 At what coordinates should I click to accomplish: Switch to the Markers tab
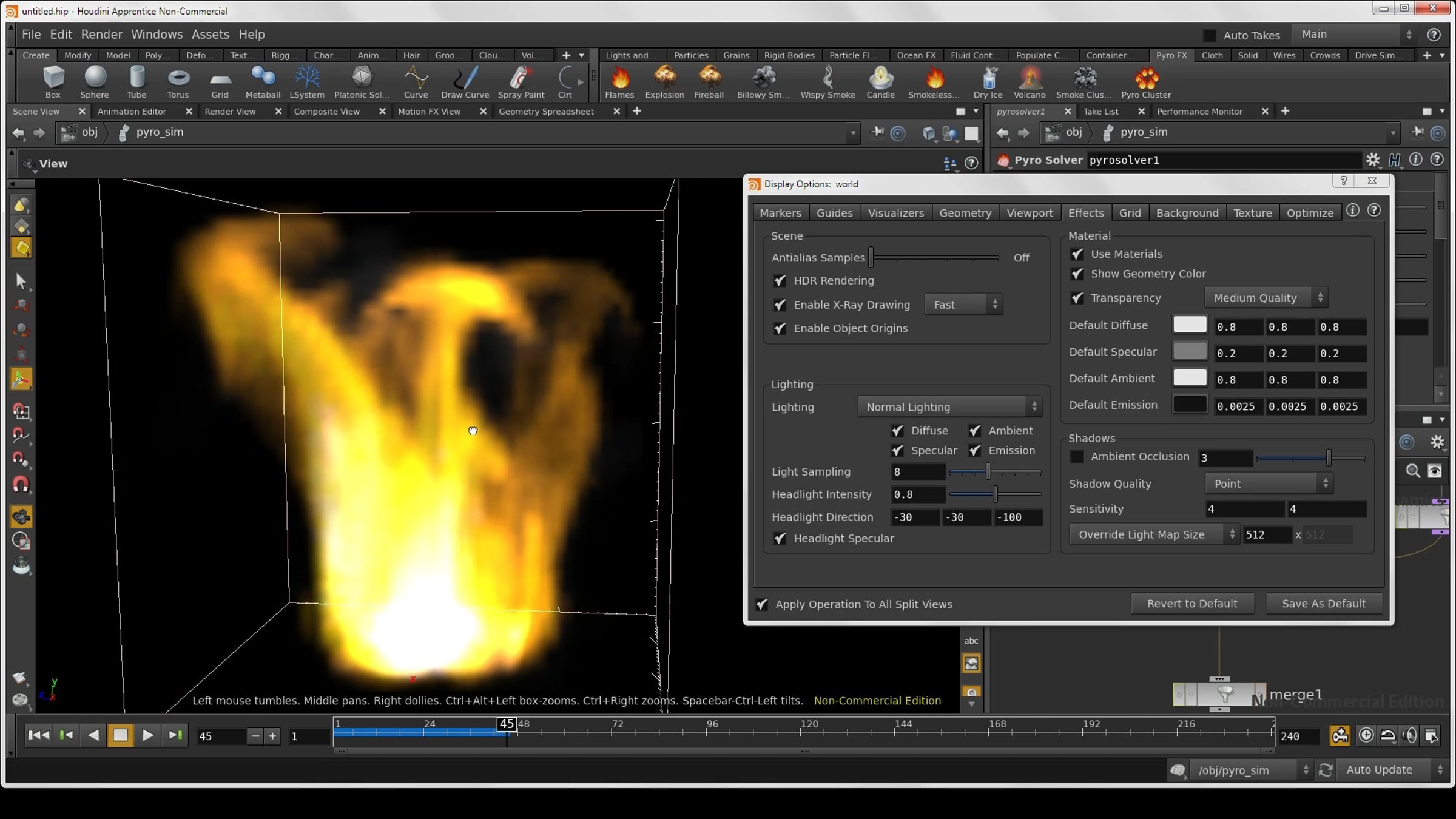click(780, 213)
